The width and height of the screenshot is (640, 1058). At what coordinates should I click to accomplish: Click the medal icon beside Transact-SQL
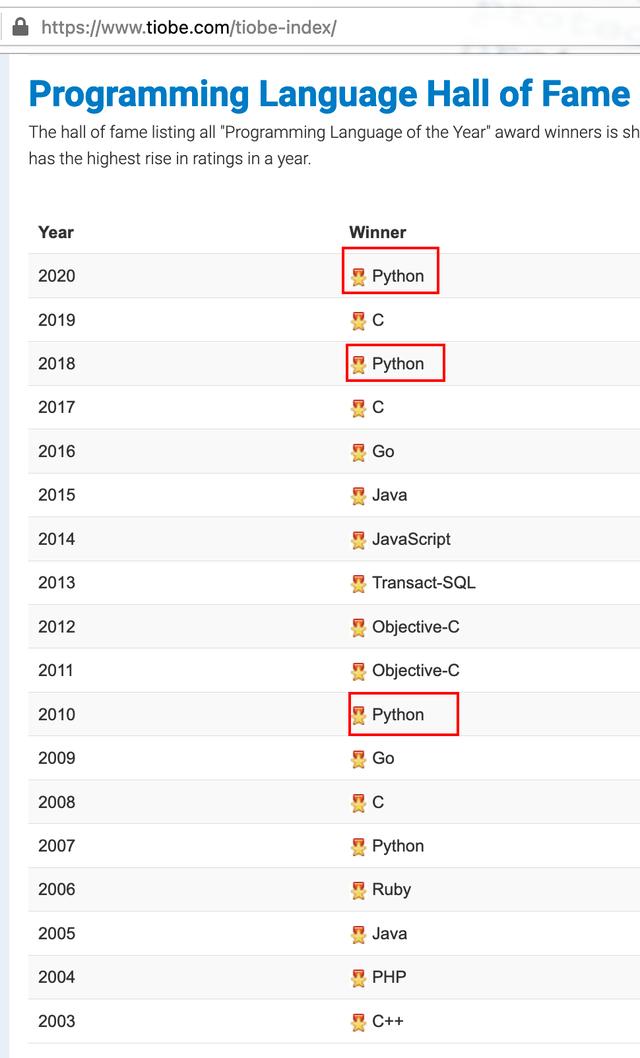point(358,584)
